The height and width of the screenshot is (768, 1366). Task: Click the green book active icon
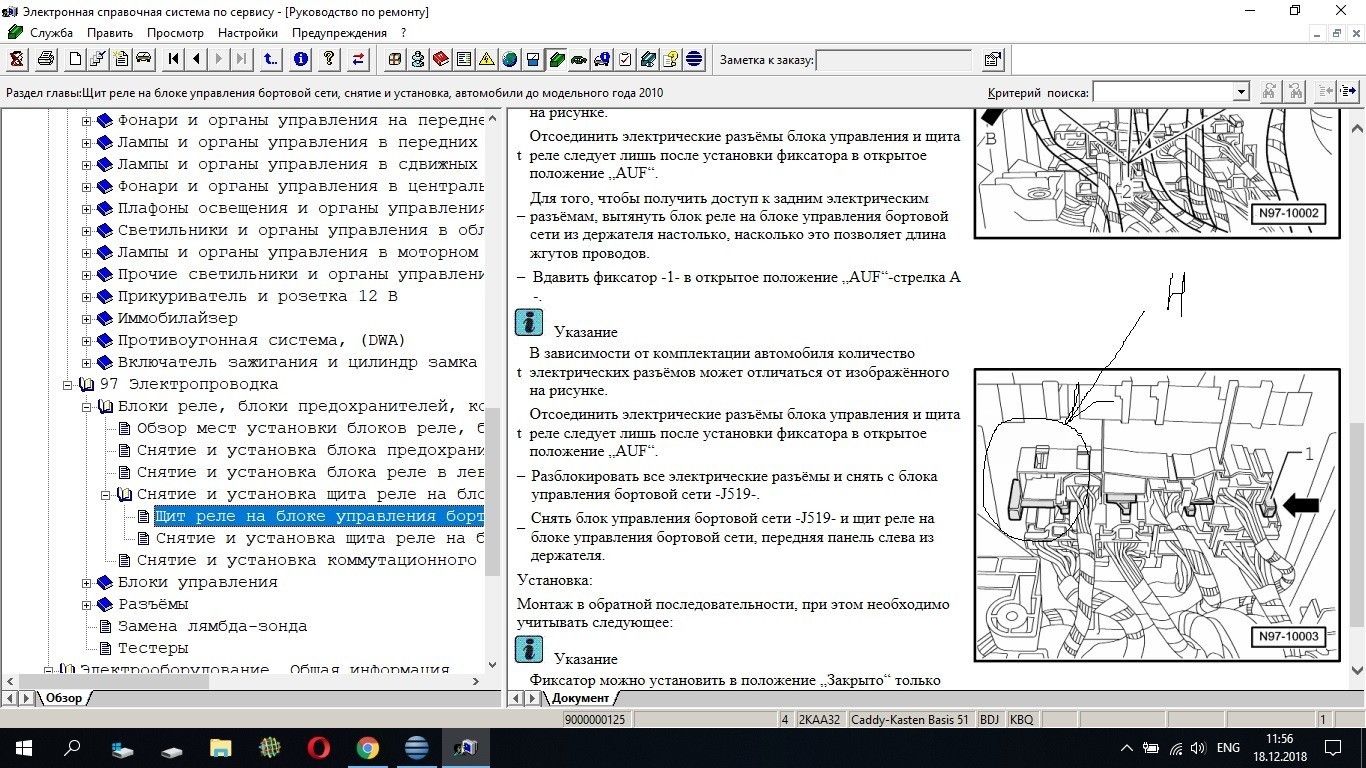(556, 59)
